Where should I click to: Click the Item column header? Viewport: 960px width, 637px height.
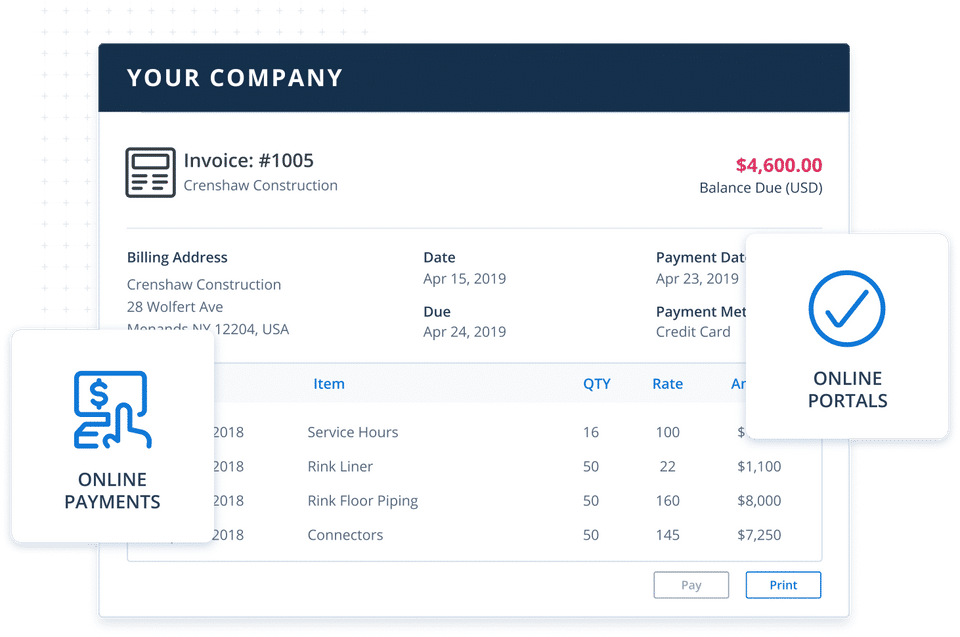pos(328,384)
